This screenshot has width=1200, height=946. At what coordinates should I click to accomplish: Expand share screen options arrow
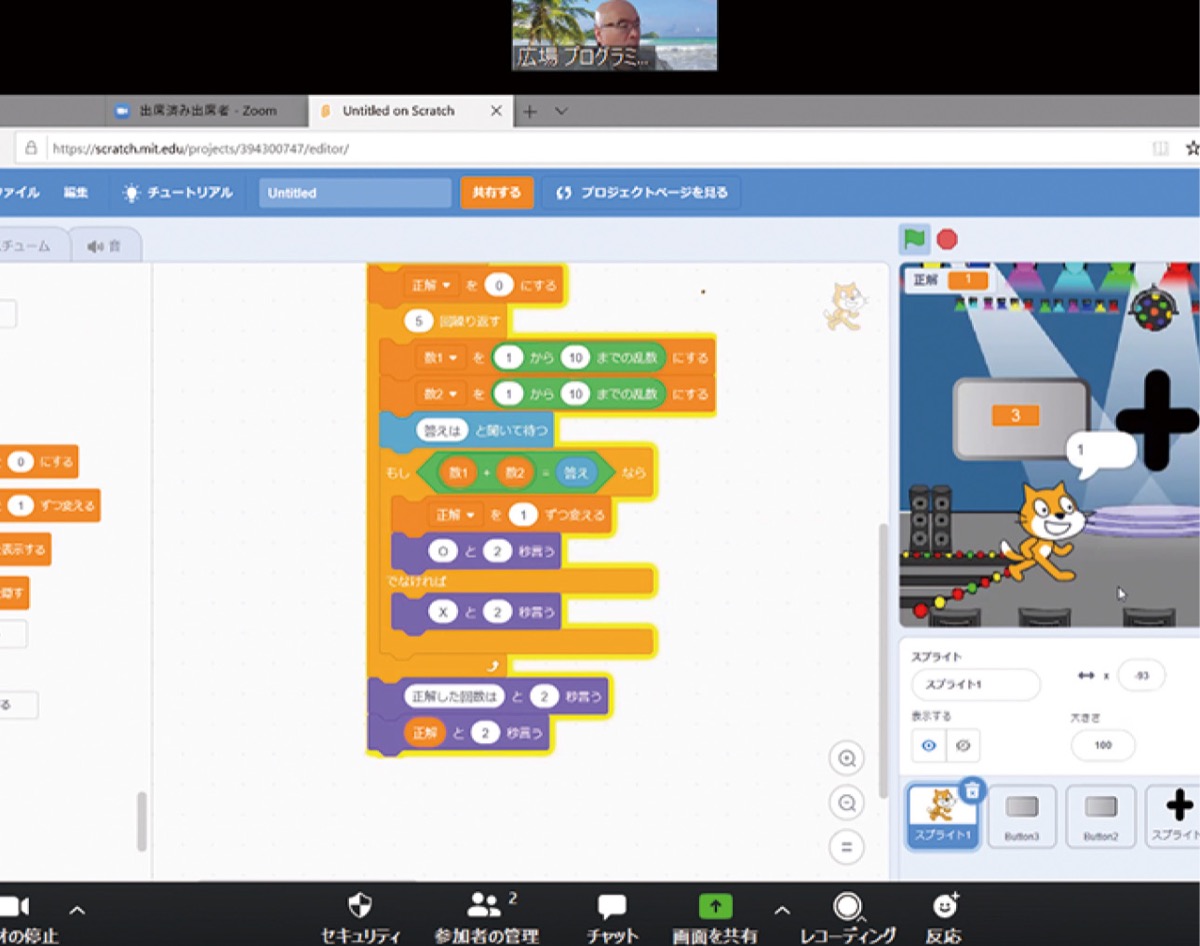tap(782, 910)
